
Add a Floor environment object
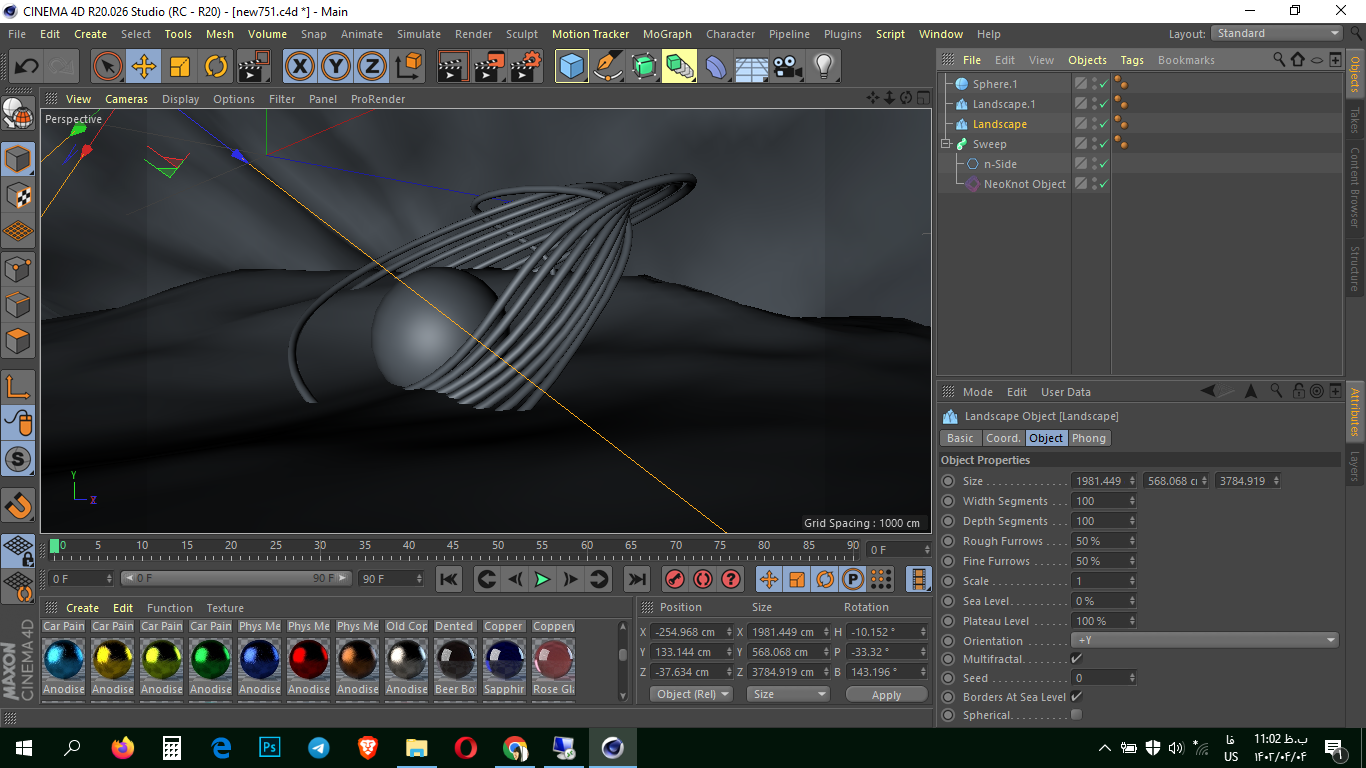[752, 67]
